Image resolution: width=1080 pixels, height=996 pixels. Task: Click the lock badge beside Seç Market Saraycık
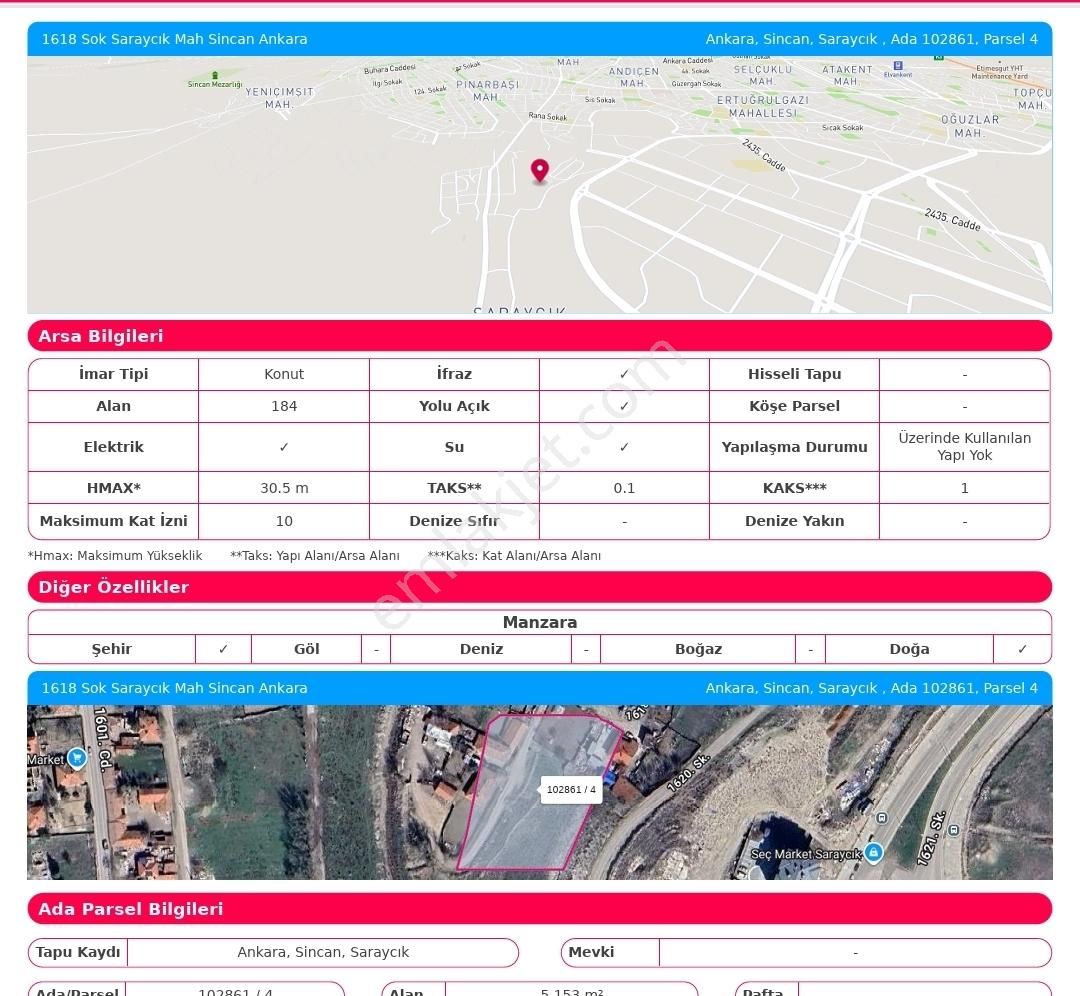[x=872, y=852]
